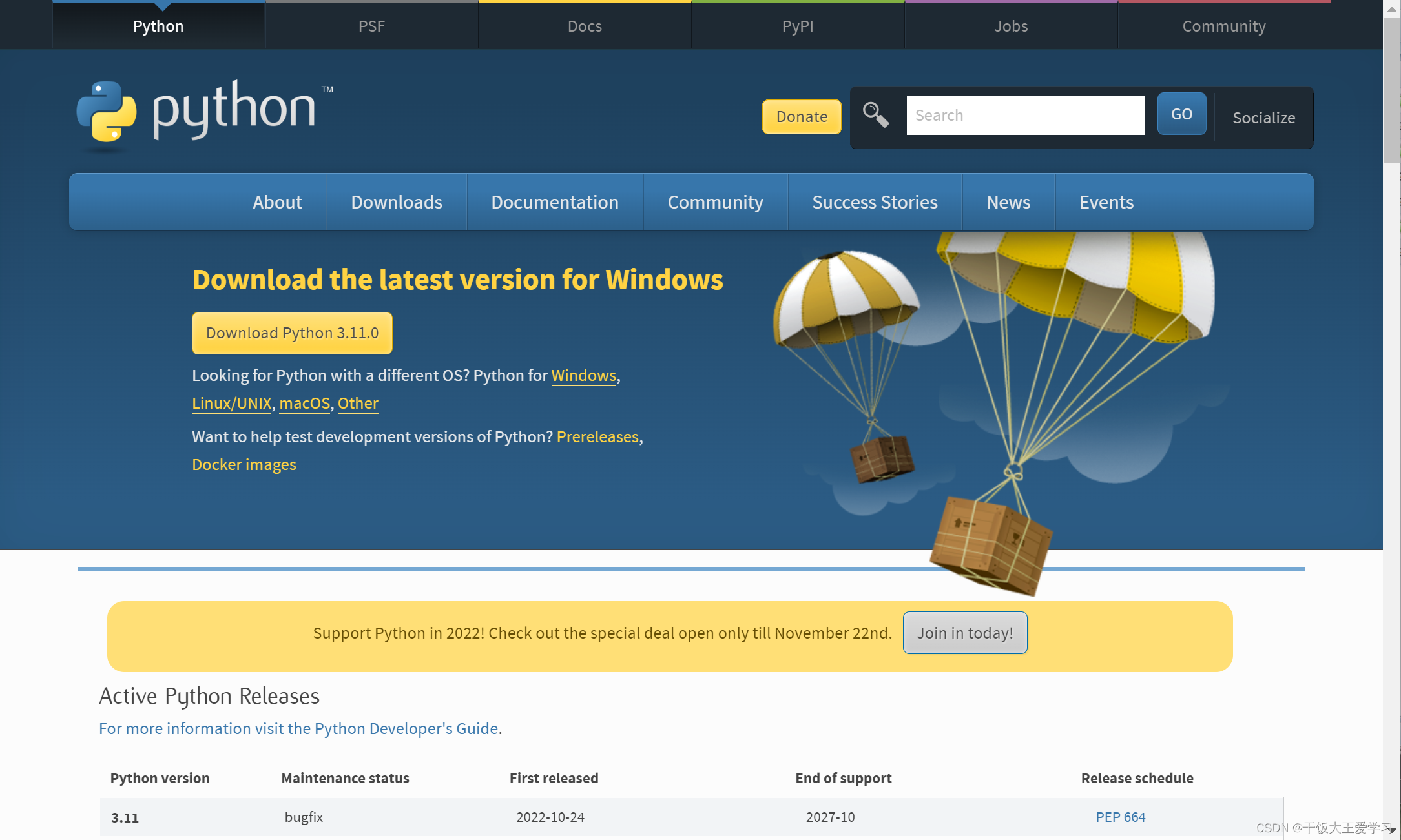
Task: Open the Linux/UNIX download link
Action: point(231,403)
